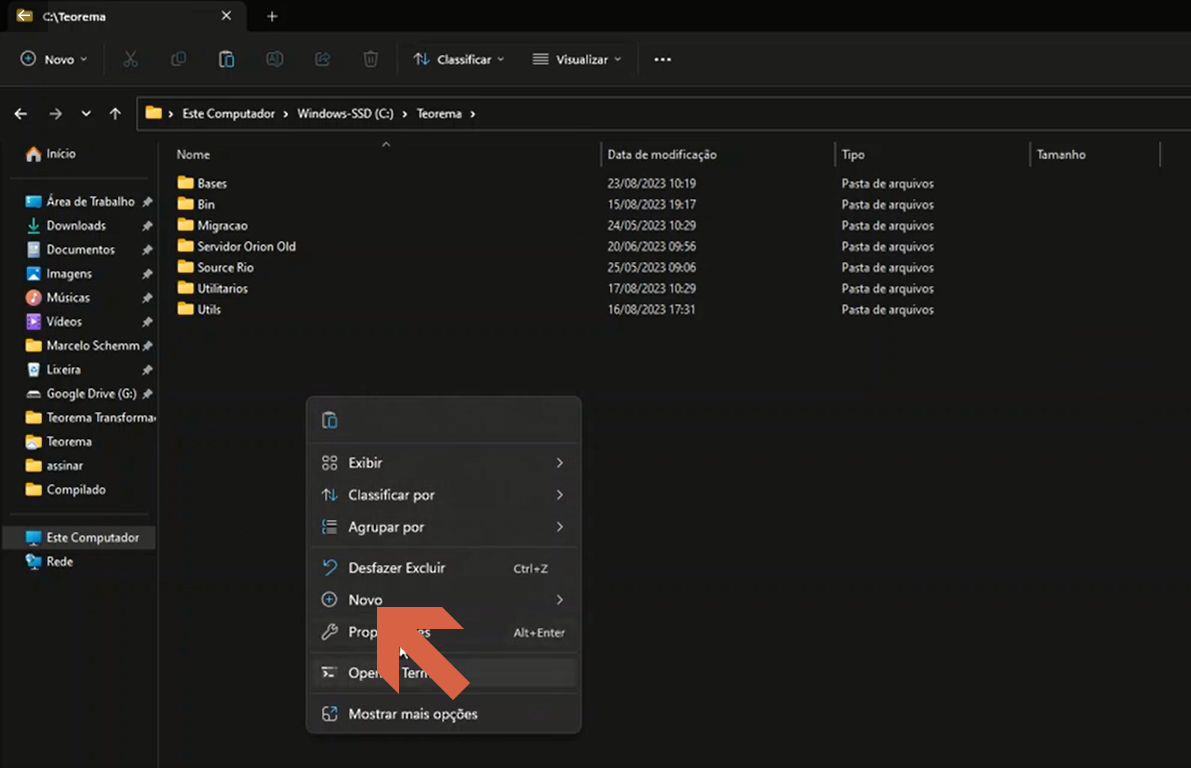Select the C:\Teorema tab

pyautogui.click(x=125, y=16)
